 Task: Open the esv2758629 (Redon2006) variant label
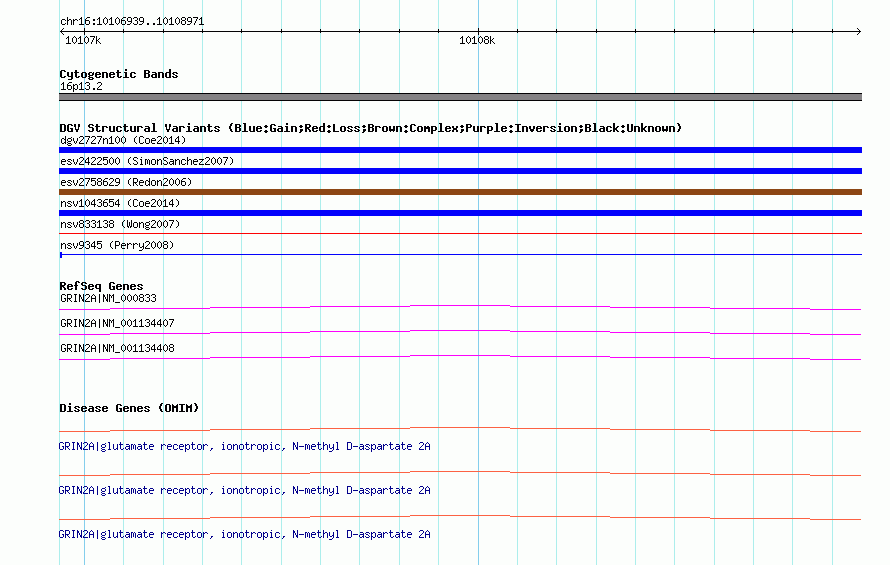tap(126, 182)
